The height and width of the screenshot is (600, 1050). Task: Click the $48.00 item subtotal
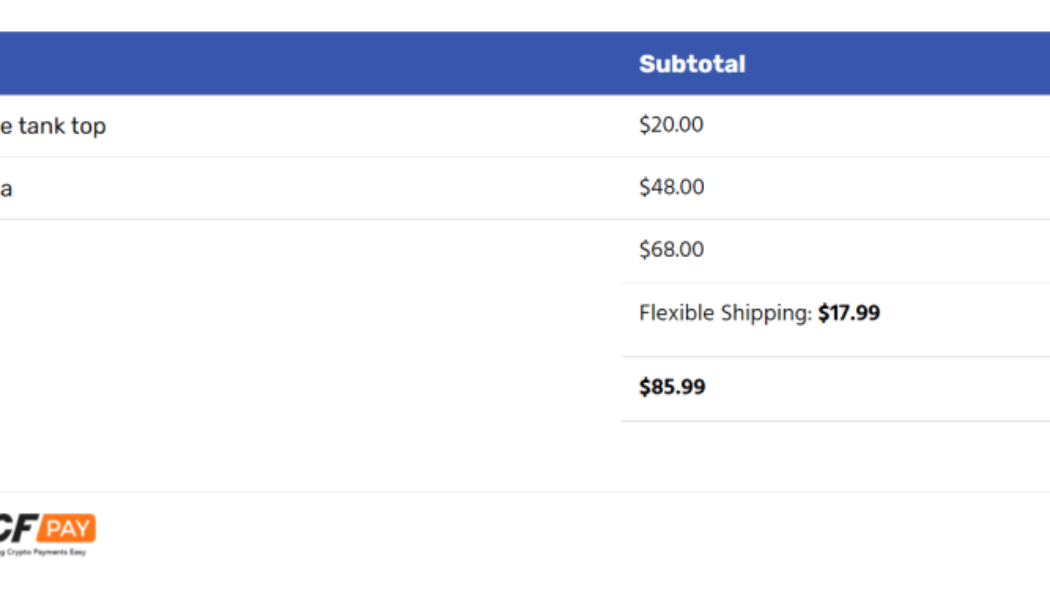pos(671,187)
